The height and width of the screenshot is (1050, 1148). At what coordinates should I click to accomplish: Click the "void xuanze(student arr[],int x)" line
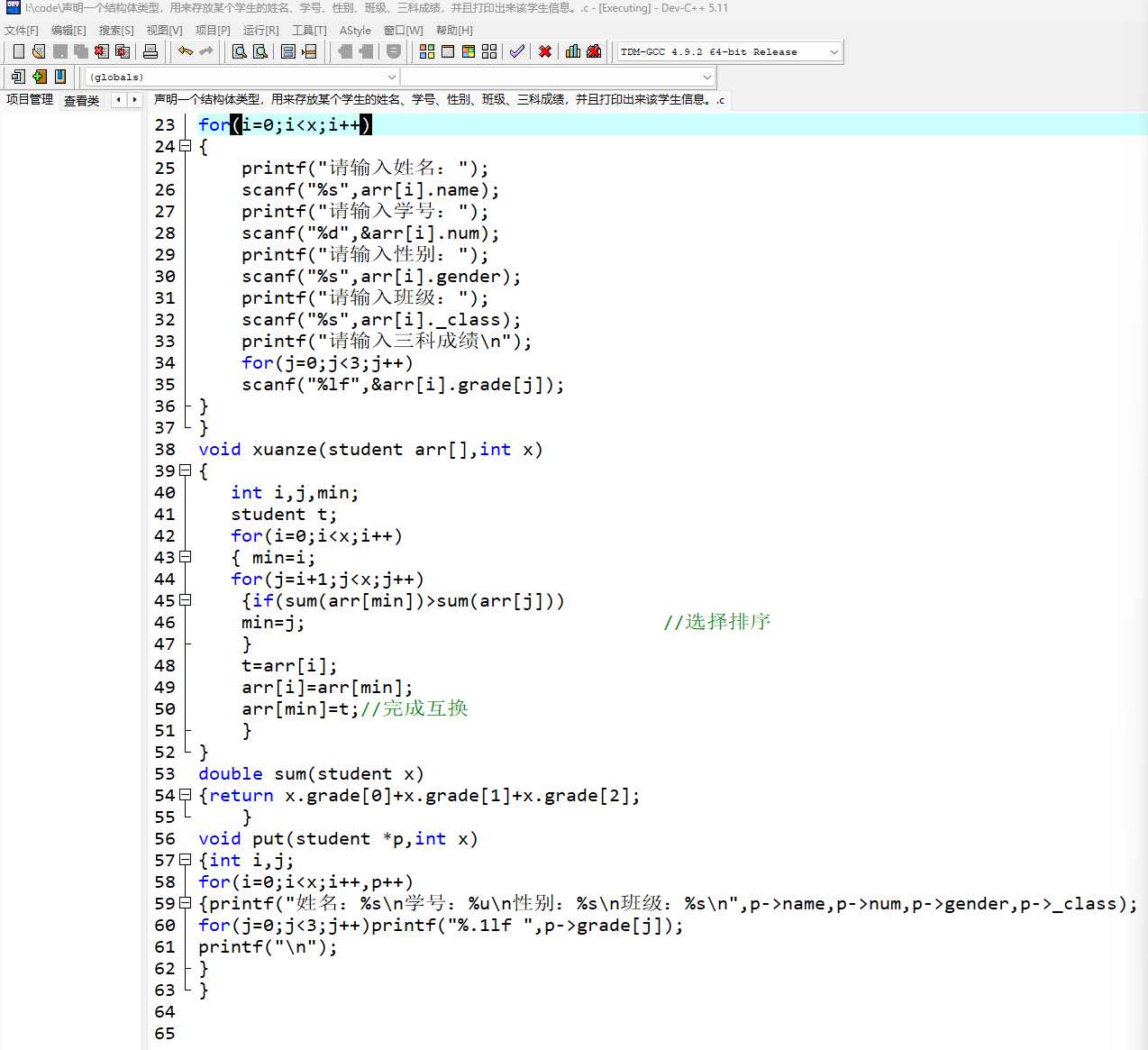(370, 449)
